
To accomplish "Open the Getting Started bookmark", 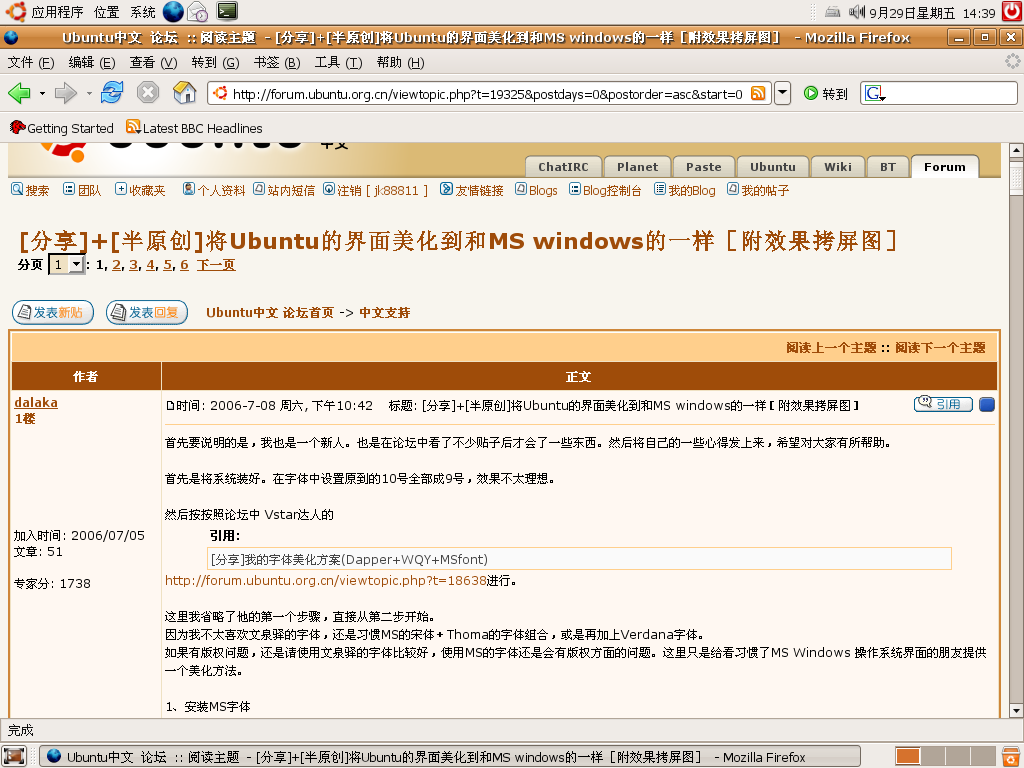I will 62,128.
